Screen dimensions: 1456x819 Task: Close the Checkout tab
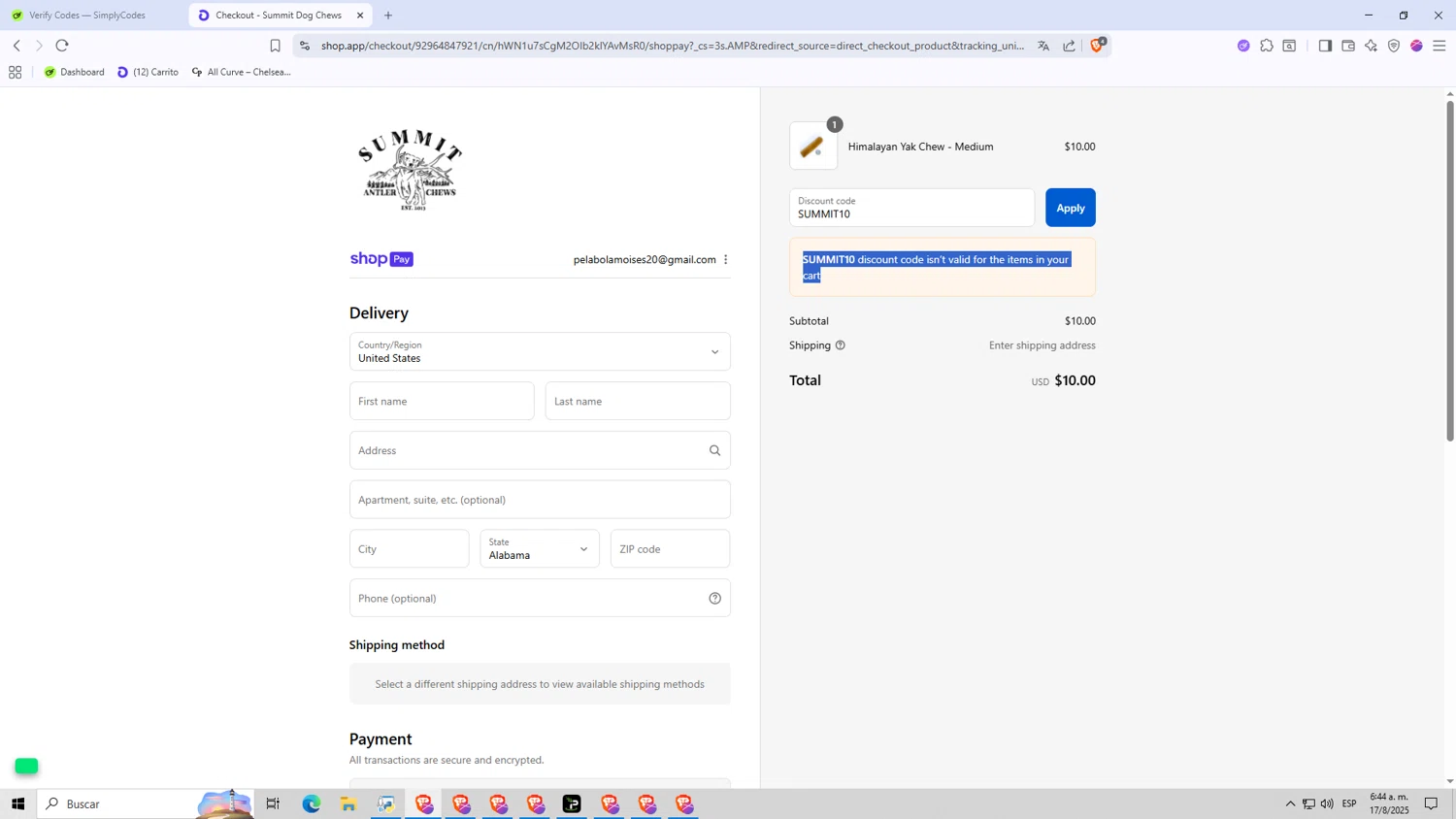(x=360, y=16)
